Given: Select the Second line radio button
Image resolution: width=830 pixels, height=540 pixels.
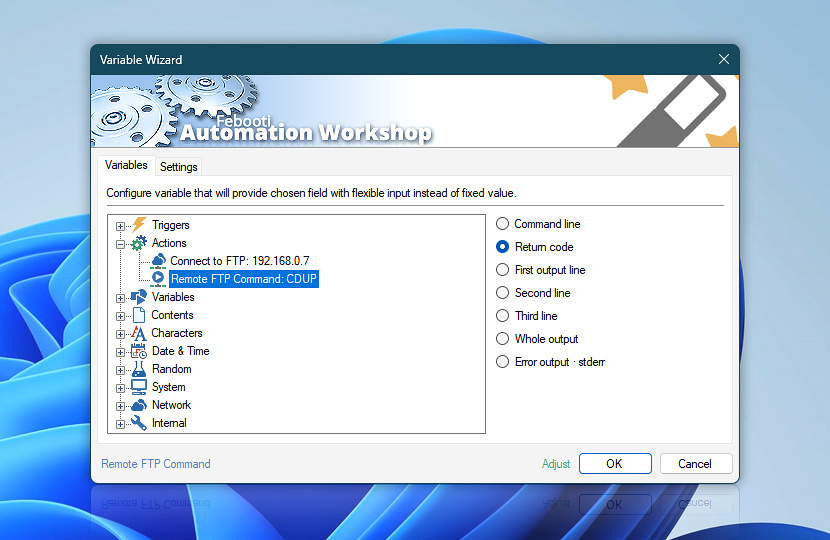Looking at the screenshot, I should (x=502, y=293).
